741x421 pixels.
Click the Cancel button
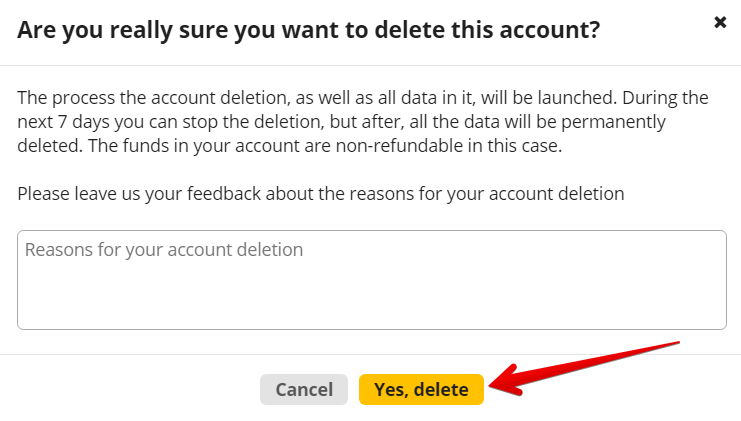(303, 389)
